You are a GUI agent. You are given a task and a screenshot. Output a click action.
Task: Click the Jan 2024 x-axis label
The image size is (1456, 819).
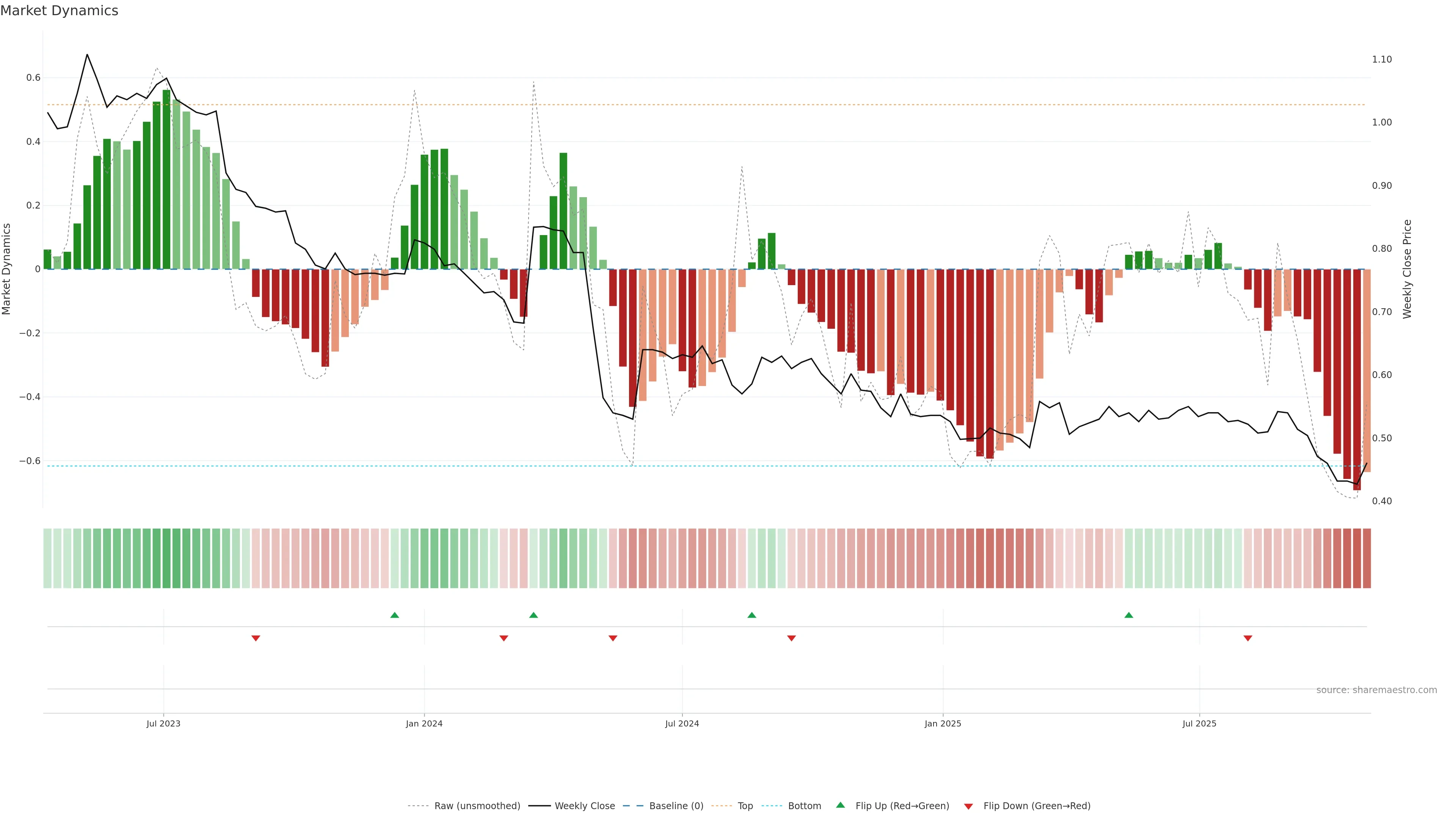(424, 723)
